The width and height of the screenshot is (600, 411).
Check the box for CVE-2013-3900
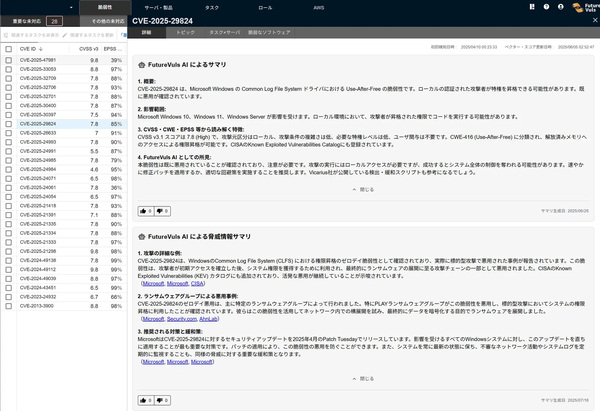click(8, 306)
